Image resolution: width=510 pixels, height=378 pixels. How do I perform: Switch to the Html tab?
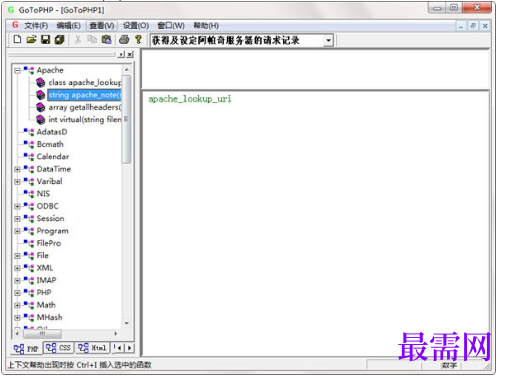[x=92, y=348]
